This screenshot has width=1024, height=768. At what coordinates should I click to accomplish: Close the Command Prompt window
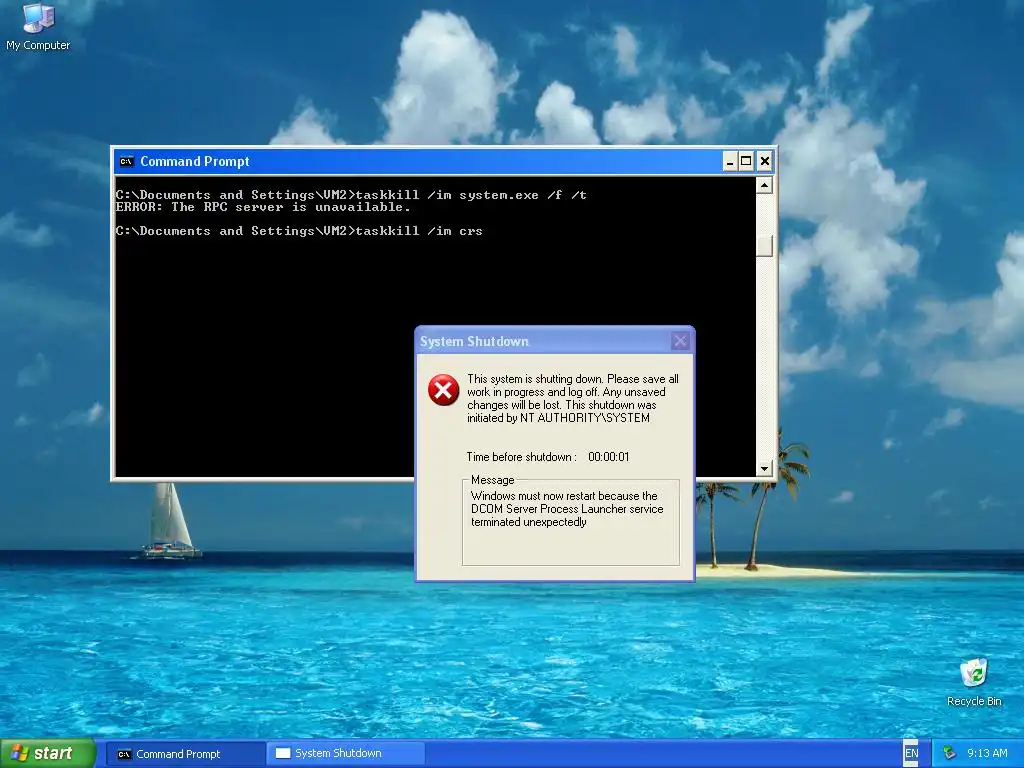[x=765, y=161]
